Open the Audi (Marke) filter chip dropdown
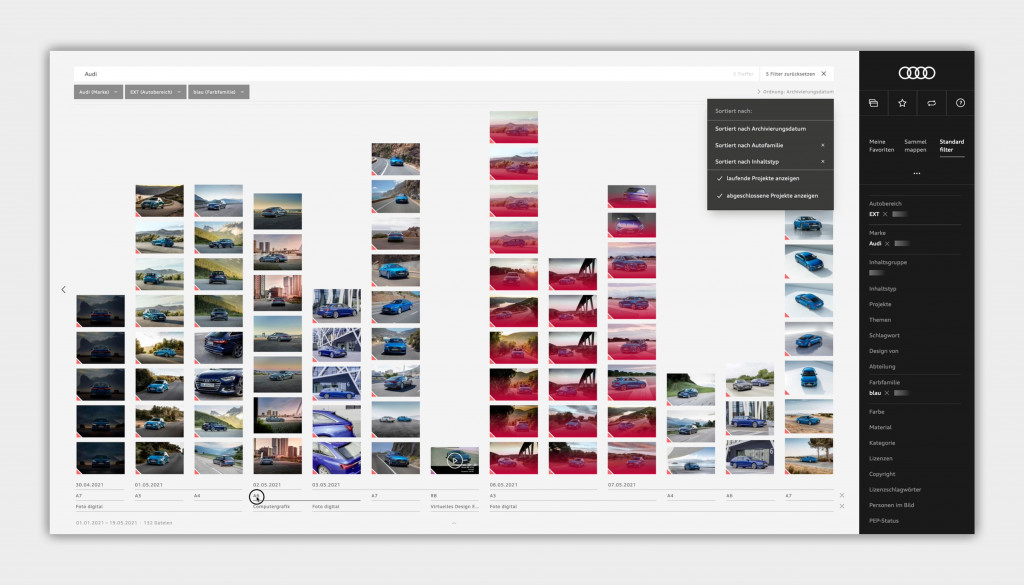The height and width of the screenshot is (585, 1024). pos(119,91)
